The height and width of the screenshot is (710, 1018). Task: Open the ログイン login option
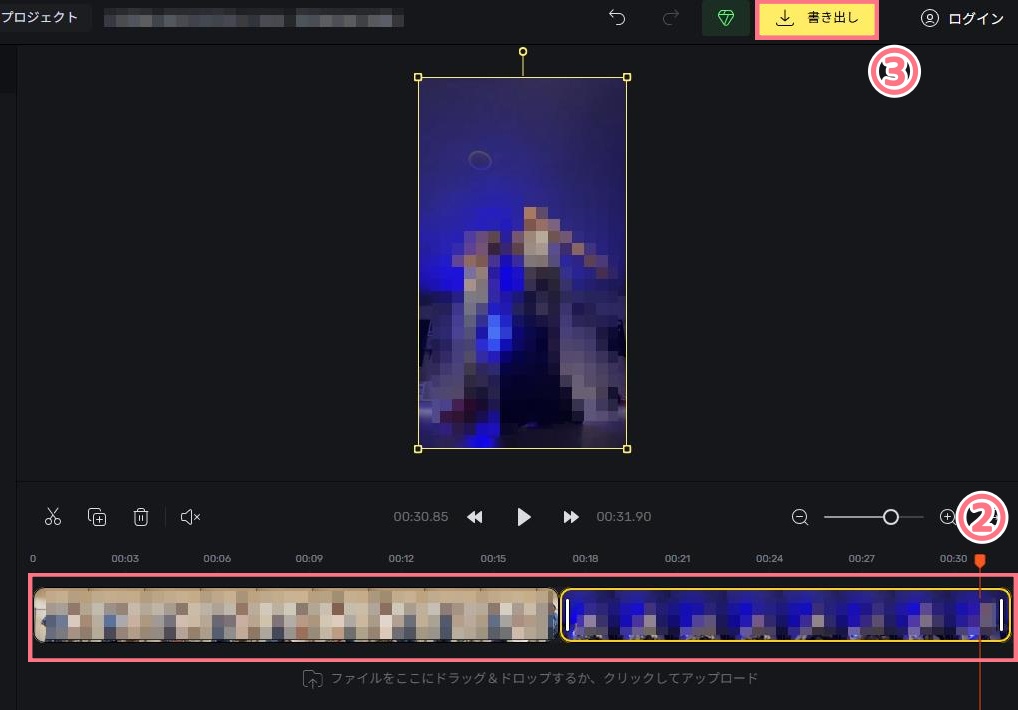(x=962, y=18)
